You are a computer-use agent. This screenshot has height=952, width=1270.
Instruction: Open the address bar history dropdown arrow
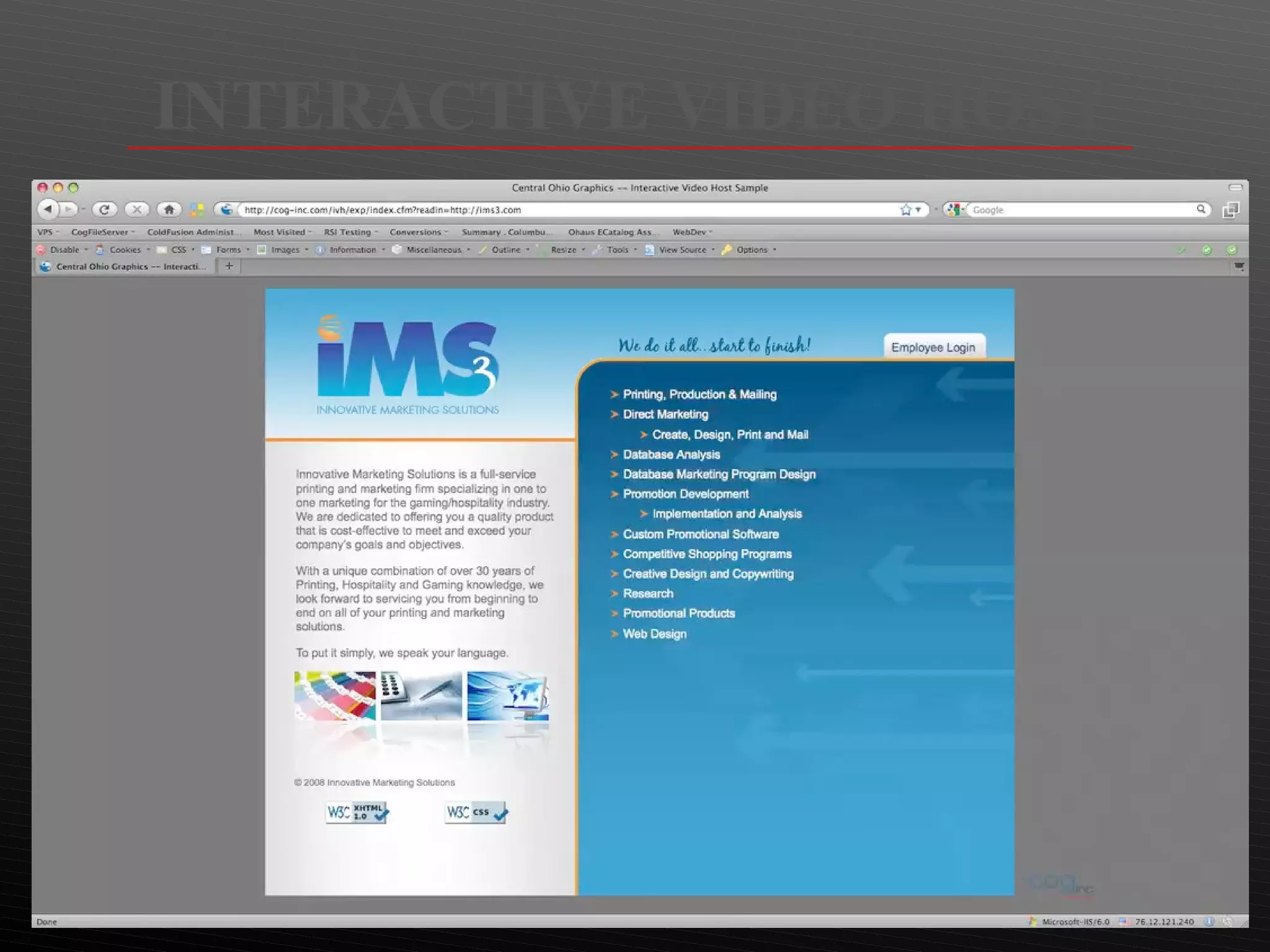[918, 209]
